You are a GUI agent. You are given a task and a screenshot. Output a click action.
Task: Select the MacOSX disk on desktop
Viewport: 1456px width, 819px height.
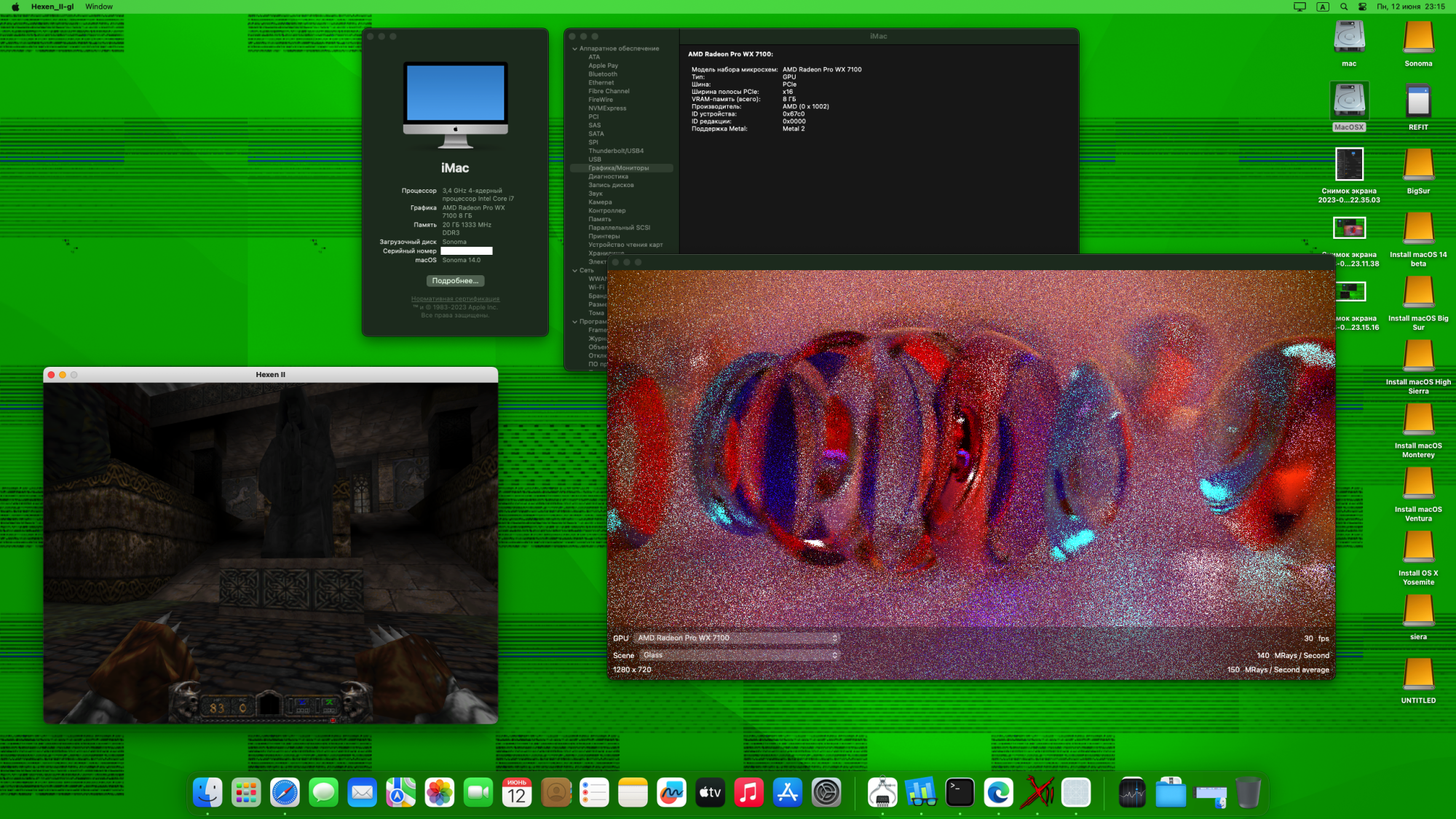tap(1349, 100)
